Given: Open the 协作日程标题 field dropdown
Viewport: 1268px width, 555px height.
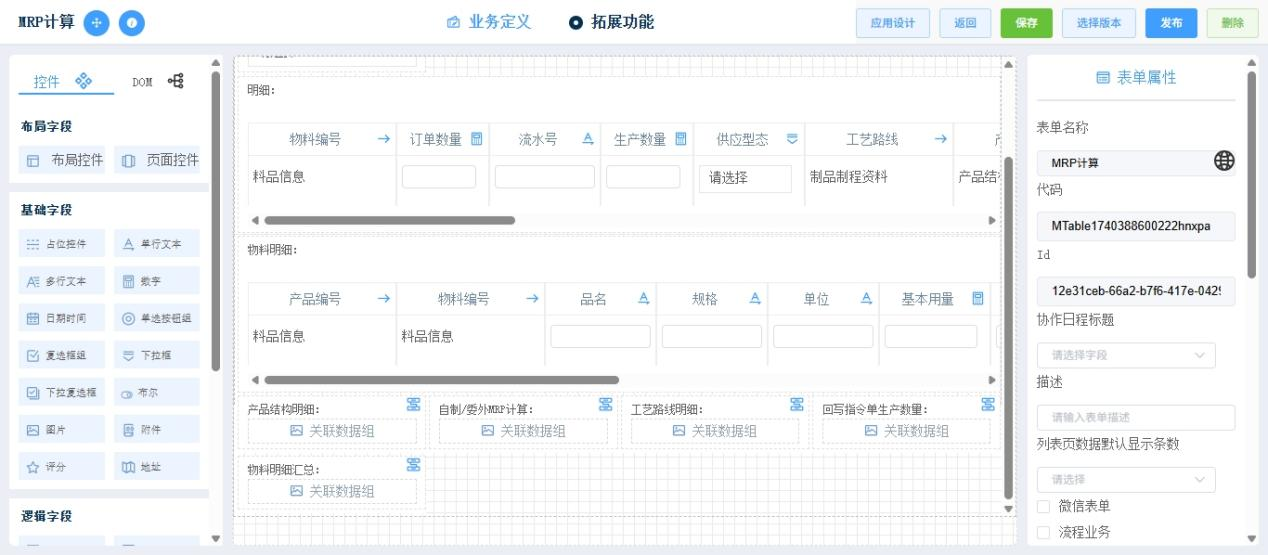Looking at the screenshot, I should 1126,355.
